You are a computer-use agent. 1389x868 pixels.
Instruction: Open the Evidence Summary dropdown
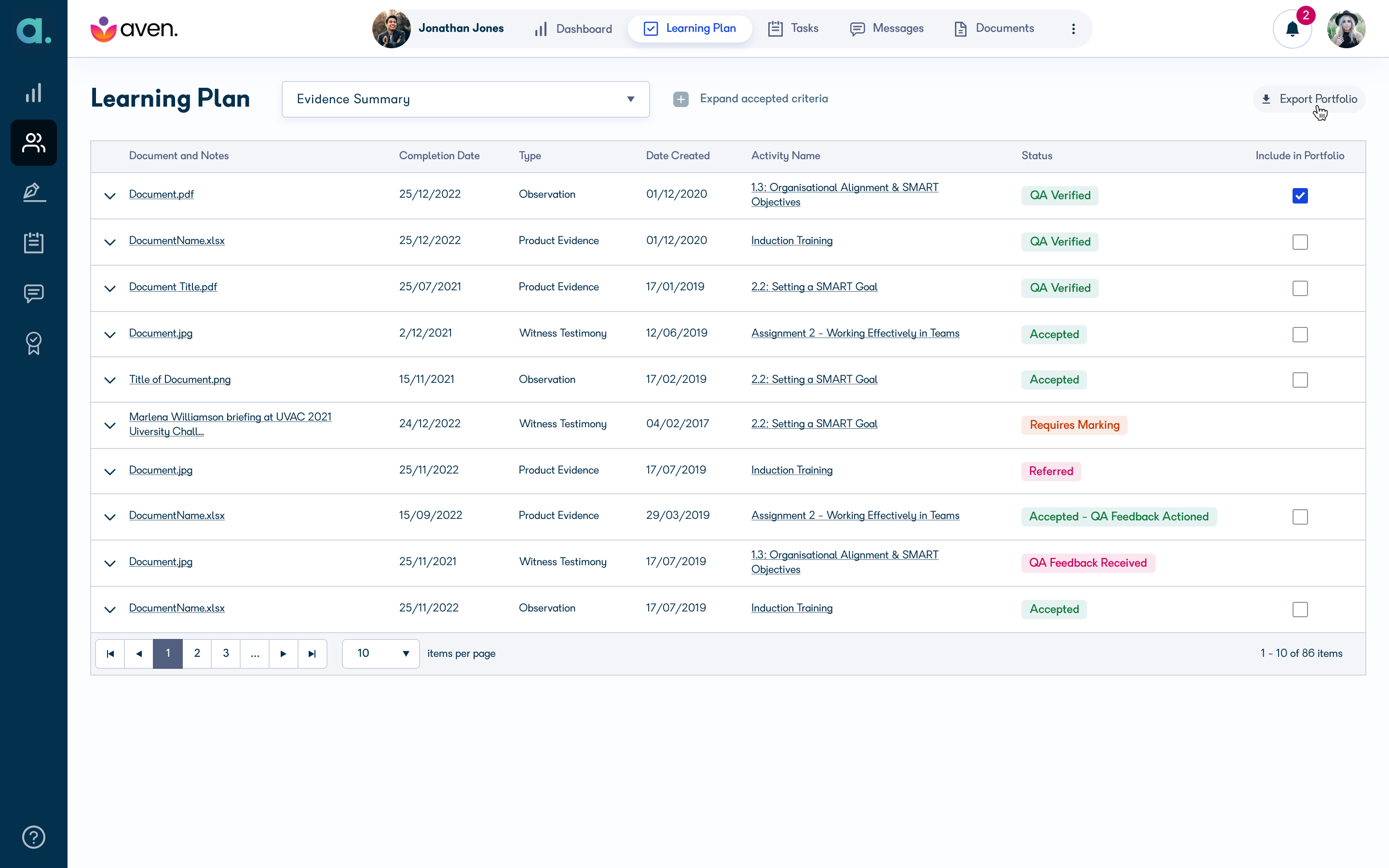click(465, 99)
